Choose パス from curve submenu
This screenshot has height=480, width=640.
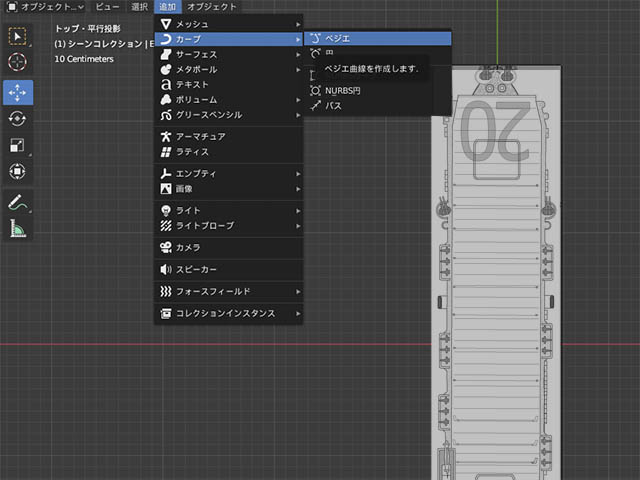[378, 106]
